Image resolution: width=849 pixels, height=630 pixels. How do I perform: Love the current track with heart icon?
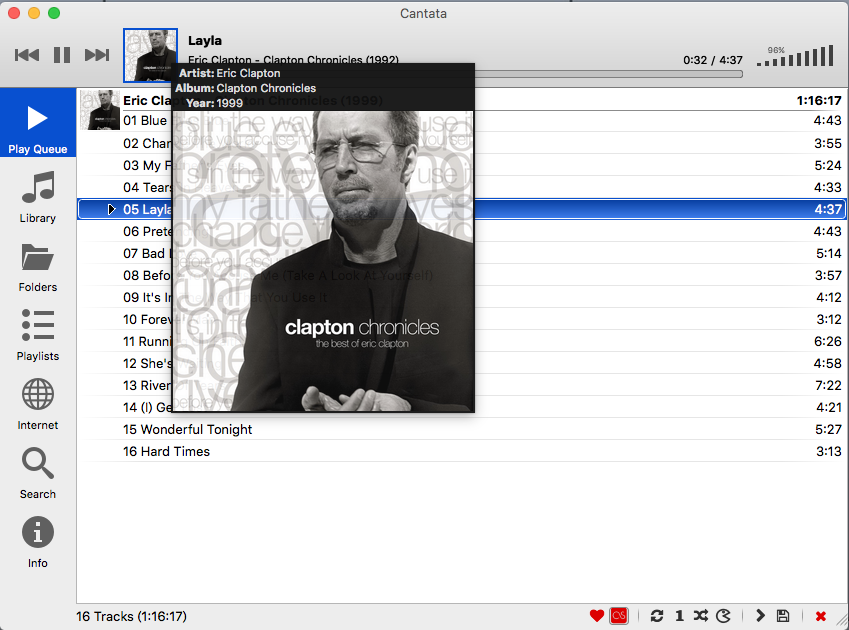[597, 616]
